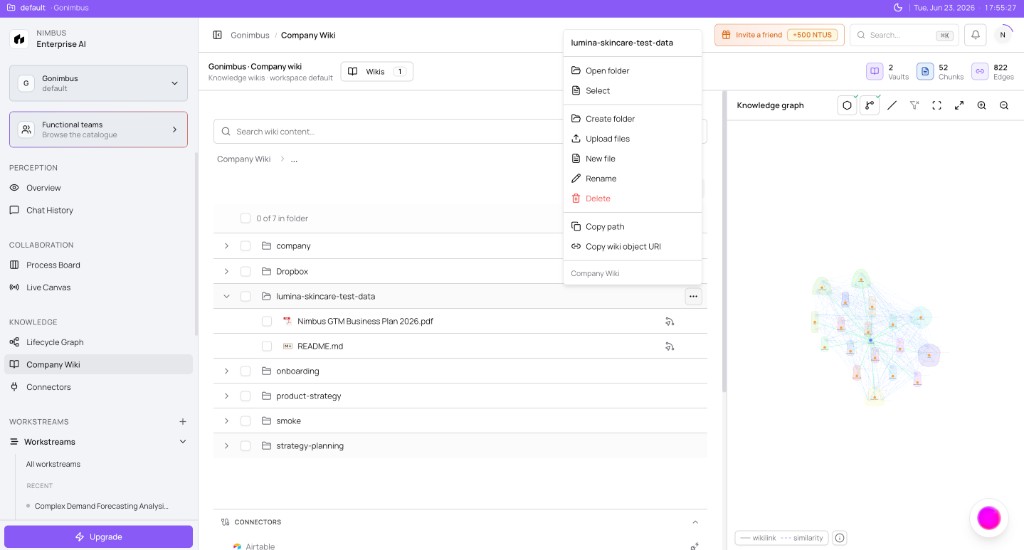This screenshot has height=550, width=1024.
Task: Click the Upgrade button
Action: pyautogui.click(x=99, y=537)
